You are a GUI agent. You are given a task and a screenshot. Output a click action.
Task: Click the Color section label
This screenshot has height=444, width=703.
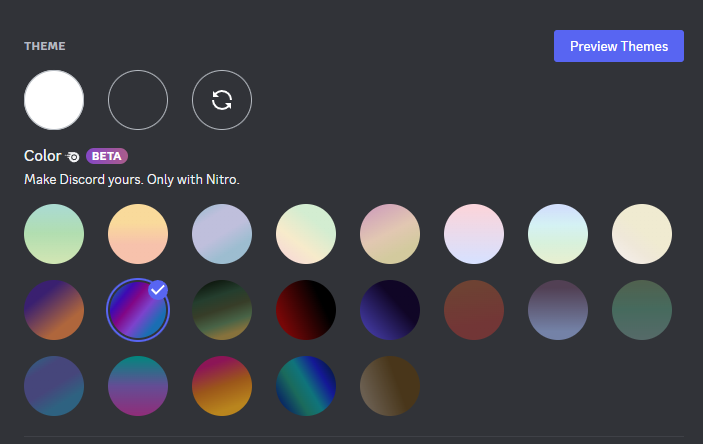click(x=43, y=156)
